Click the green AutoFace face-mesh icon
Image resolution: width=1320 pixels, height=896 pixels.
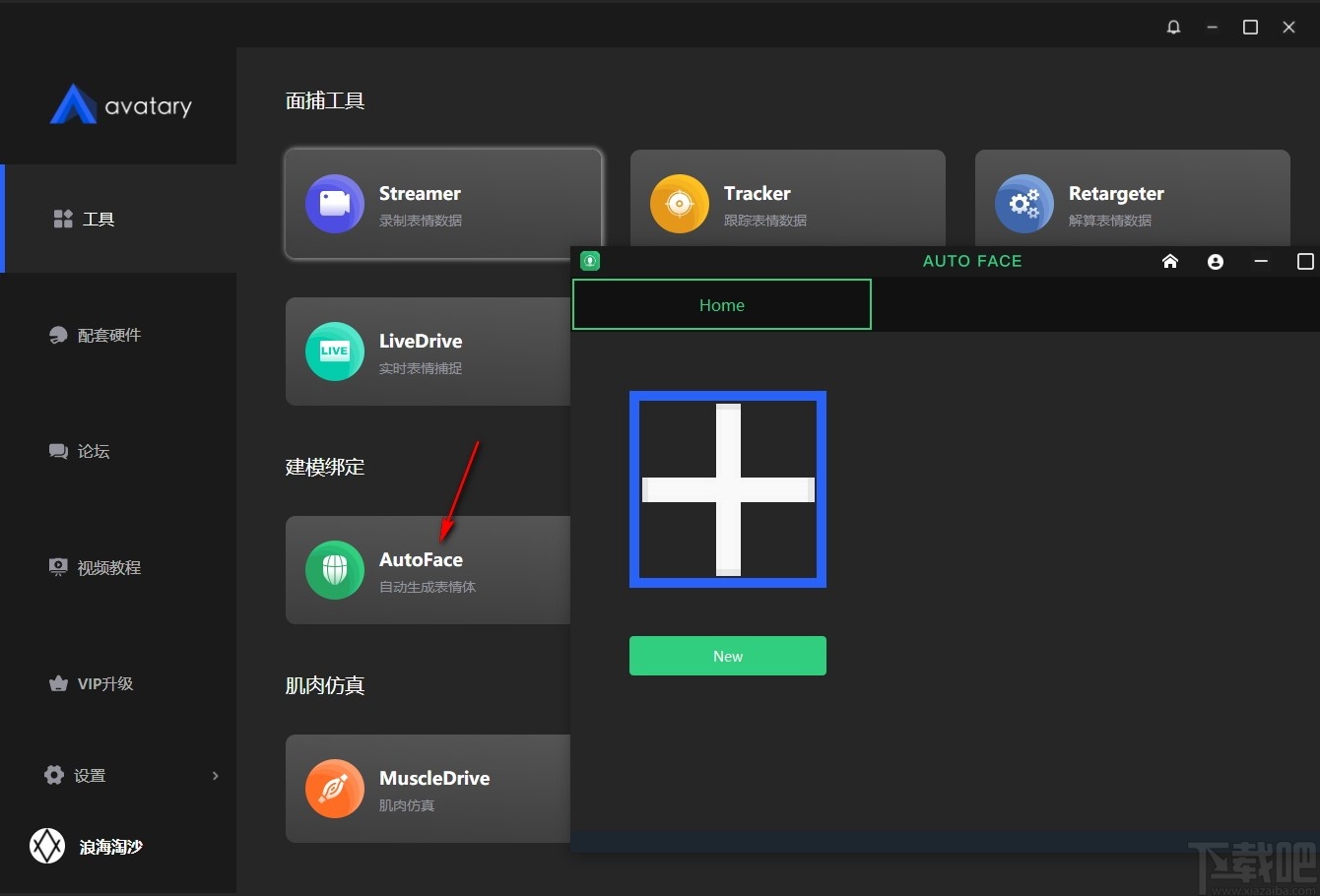point(335,570)
